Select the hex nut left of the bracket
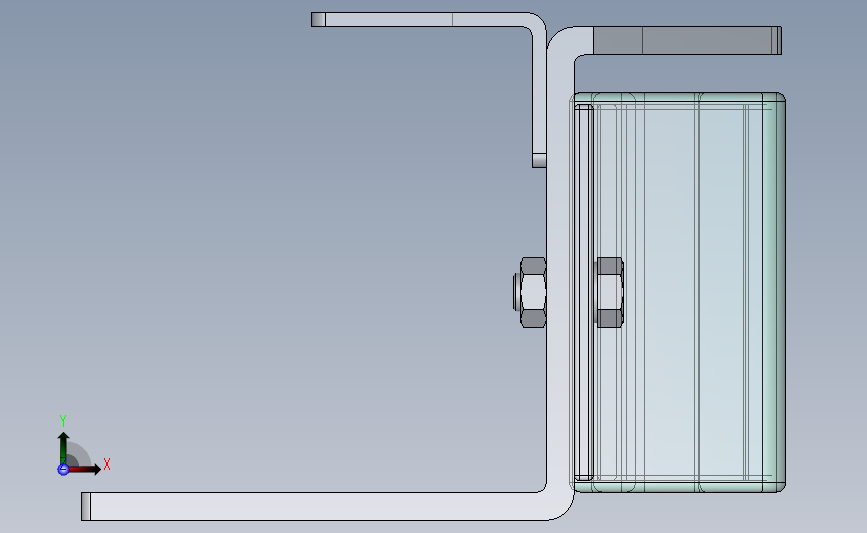 (x=533, y=292)
